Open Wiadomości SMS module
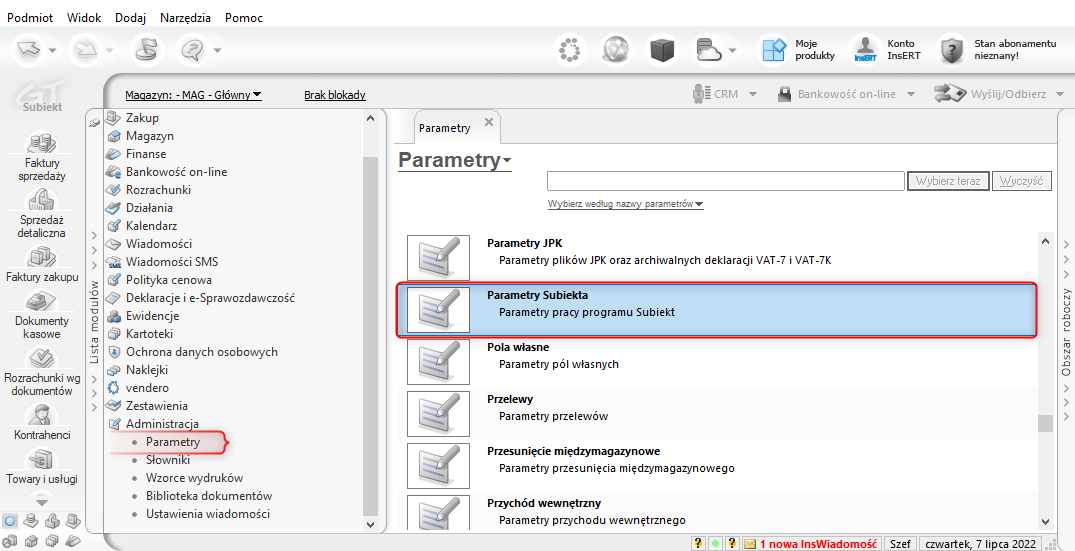This screenshot has height=551, width=1075. pos(171,262)
